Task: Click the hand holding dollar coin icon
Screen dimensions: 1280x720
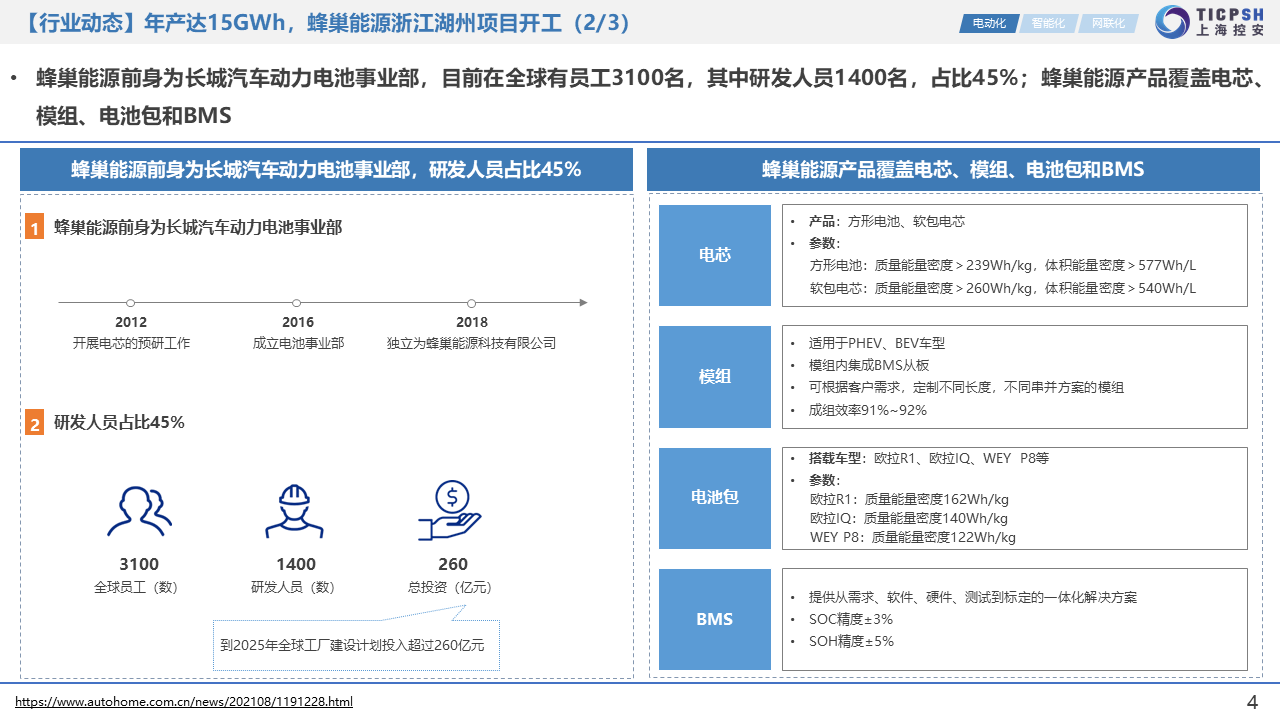Action: (x=450, y=511)
